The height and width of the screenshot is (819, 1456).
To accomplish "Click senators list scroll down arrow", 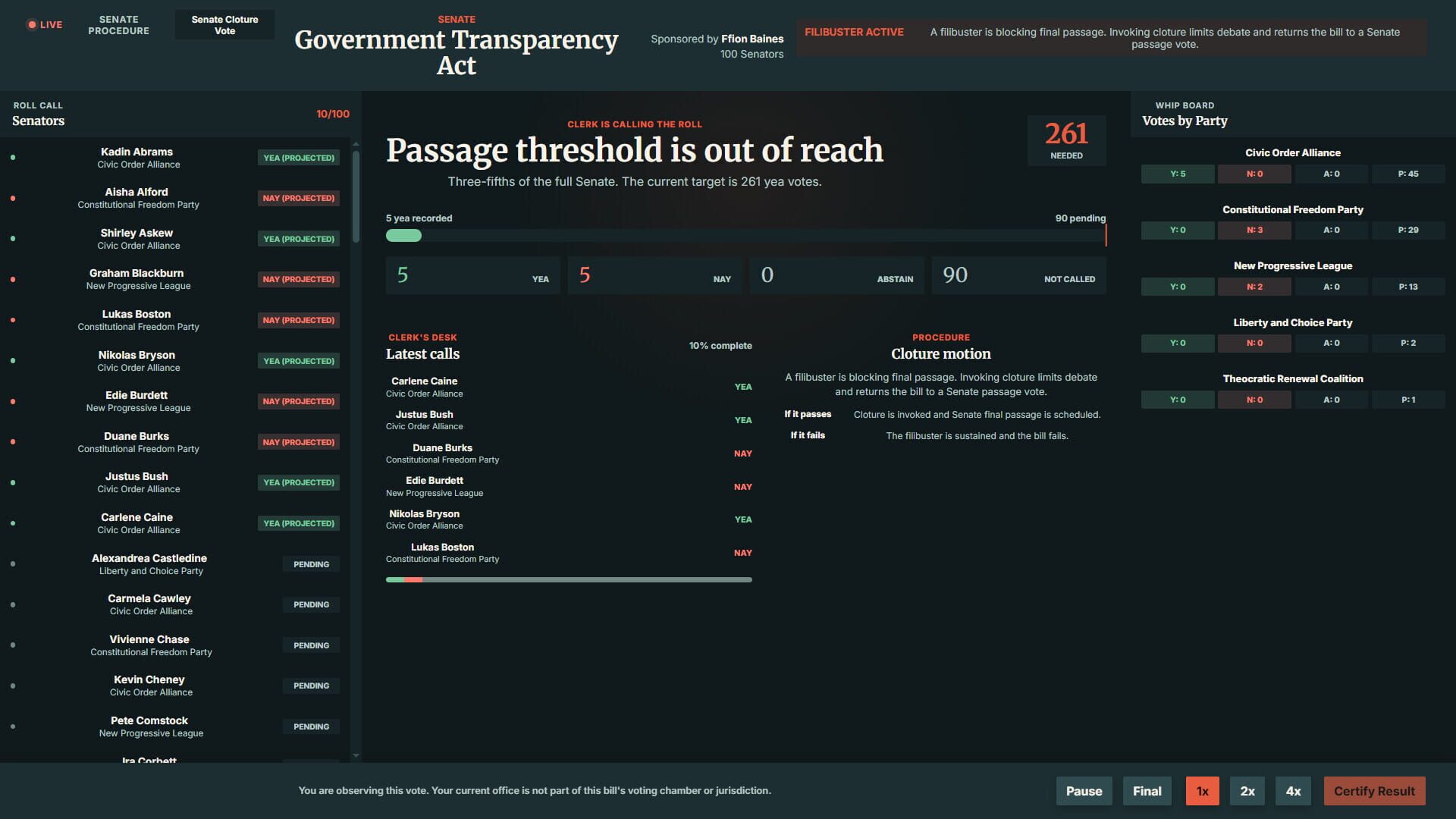I will click(x=356, y=755).
